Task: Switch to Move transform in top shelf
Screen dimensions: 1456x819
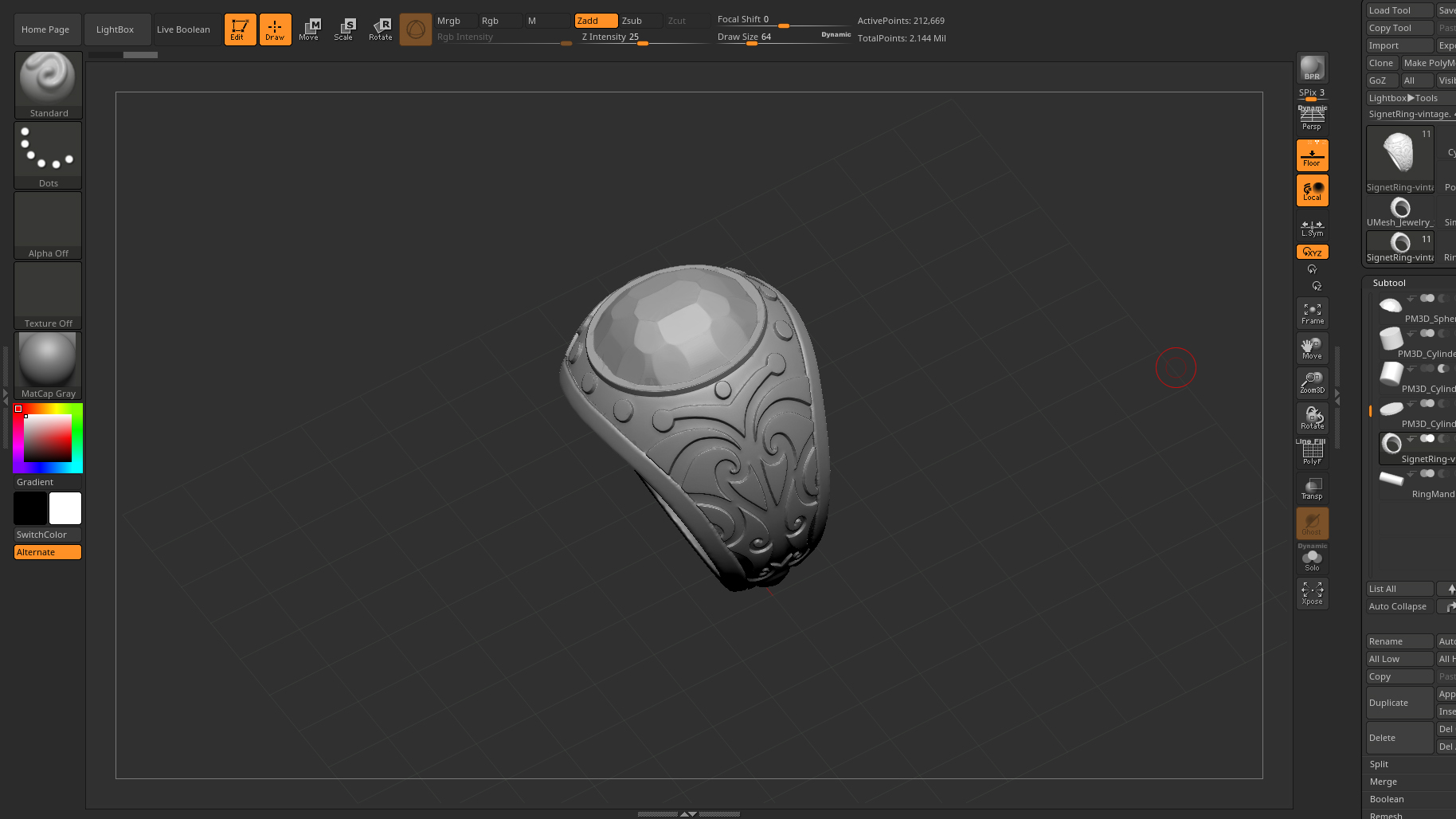Action: point(309,29)
